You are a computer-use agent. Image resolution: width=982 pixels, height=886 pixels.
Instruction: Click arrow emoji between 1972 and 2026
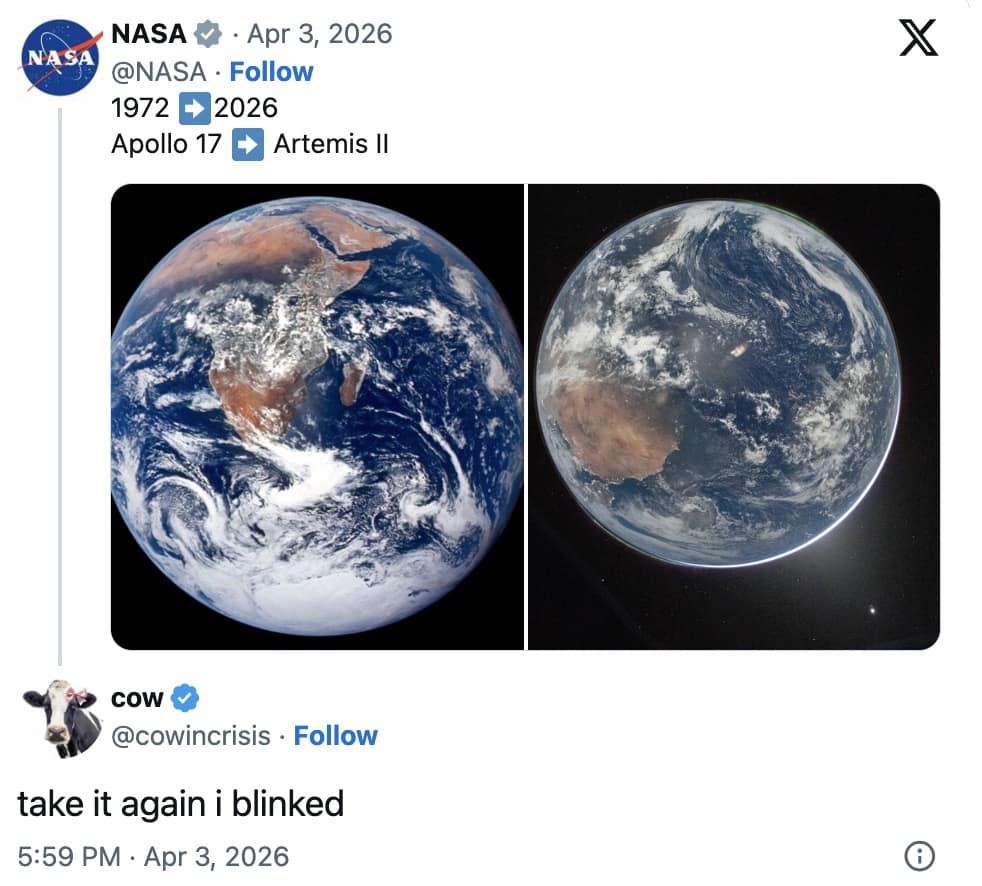click(x=191, y=107)
